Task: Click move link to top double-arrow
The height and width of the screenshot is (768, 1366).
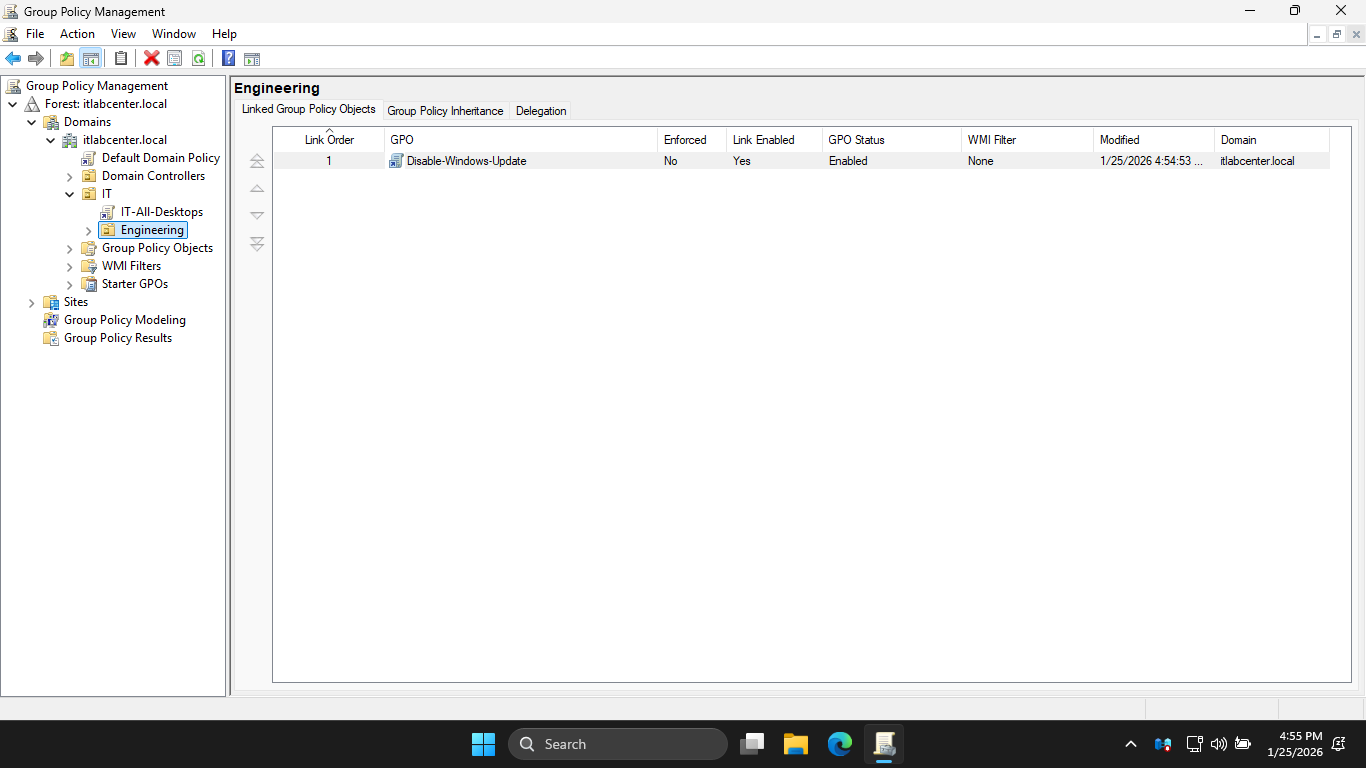Action: [x=257, y=161]
